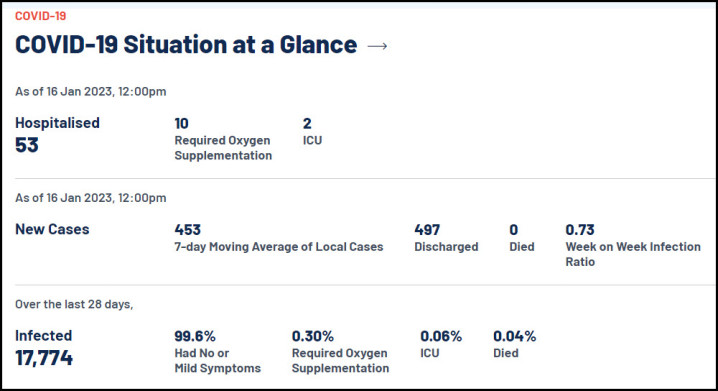Click the 0.06% ICU percentage
Screen dimensions: 718x391
(x=441, y=337)
